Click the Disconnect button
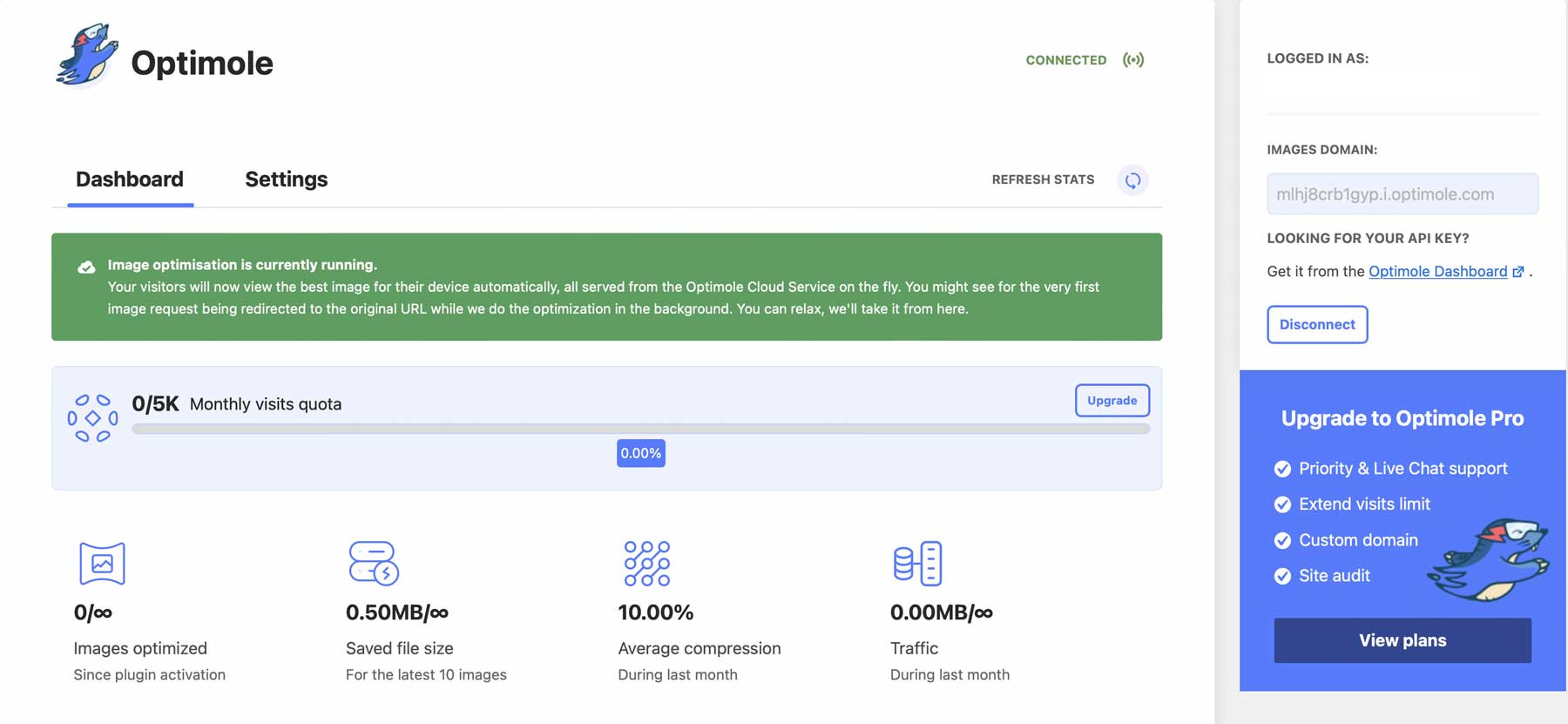Image resolution: width=1568 pixels, height=724 pixels. 1317,324
